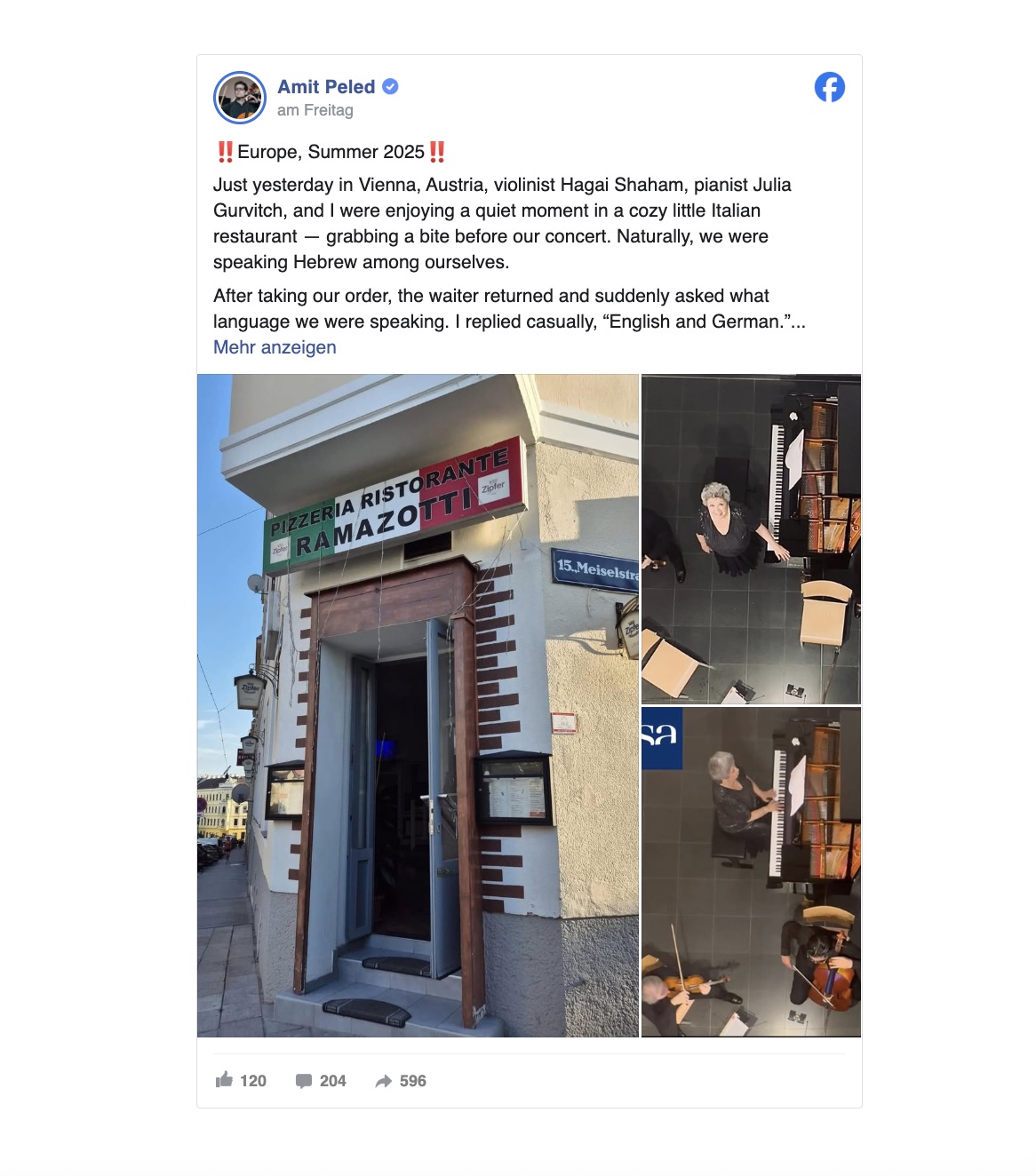Click the 'Europe, Summer 2025' headline text
Image resolution: width=1036 pixels, height=1176 pixels.
click(331, 152)
